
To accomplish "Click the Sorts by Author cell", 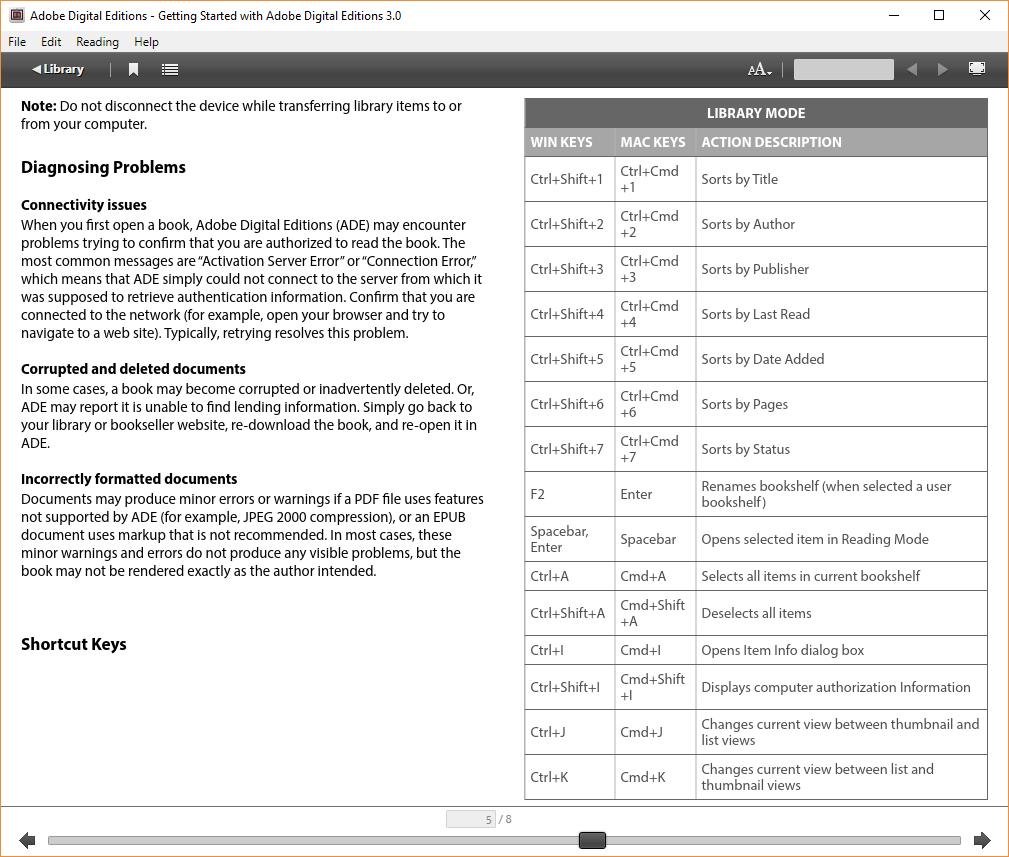I will [842, 225].
